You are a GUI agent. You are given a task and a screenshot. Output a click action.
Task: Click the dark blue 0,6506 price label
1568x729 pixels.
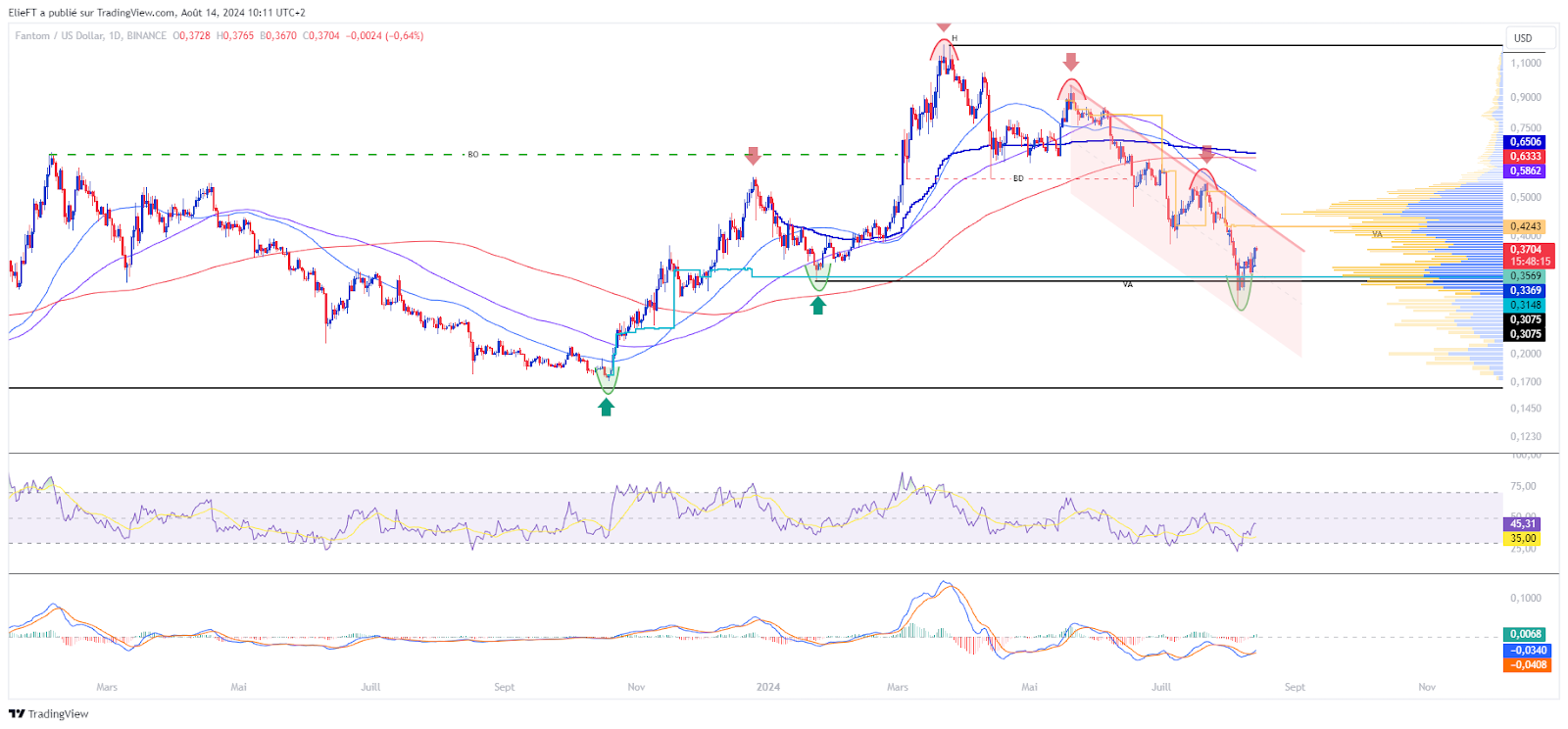click(x=1525, y=142)
